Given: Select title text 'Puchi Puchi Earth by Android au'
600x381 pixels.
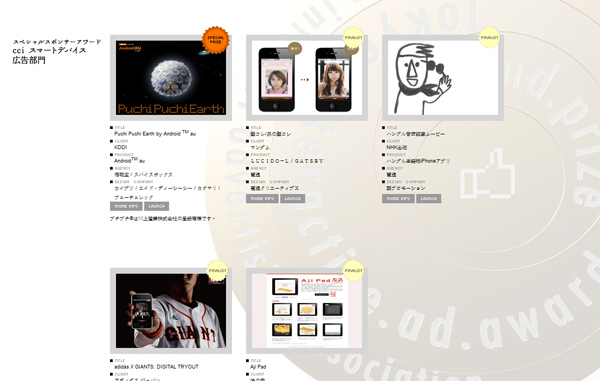Looking at the screenshot, I should tap(155, 133).
